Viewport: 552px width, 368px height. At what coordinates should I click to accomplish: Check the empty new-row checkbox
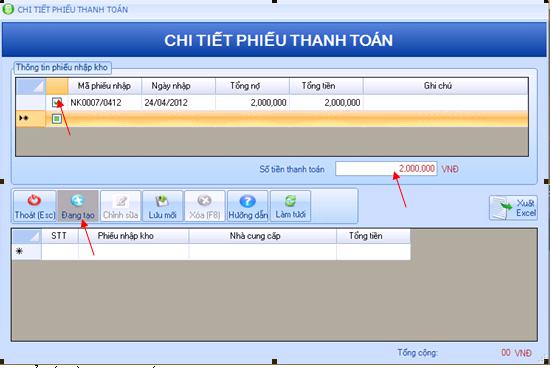coord(57,119)
